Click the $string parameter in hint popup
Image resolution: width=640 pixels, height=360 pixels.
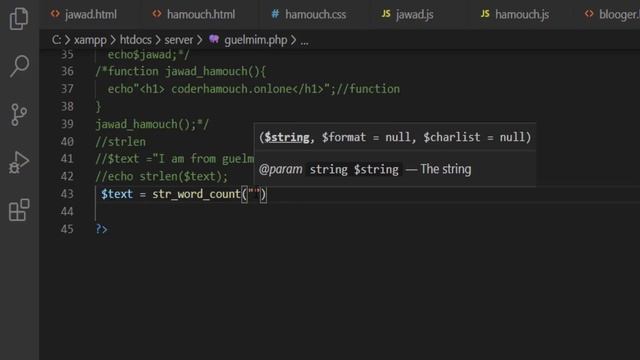[287, 137]
